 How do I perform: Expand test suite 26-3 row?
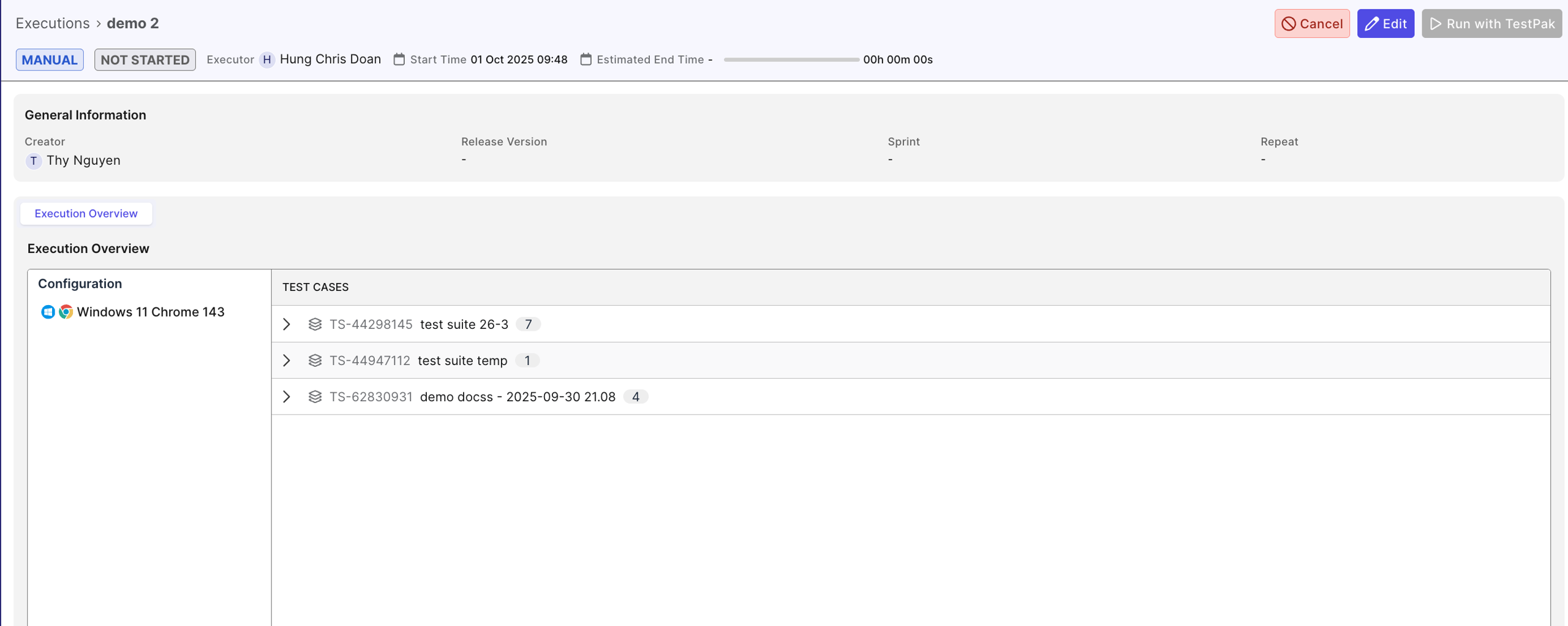[287, 324]
